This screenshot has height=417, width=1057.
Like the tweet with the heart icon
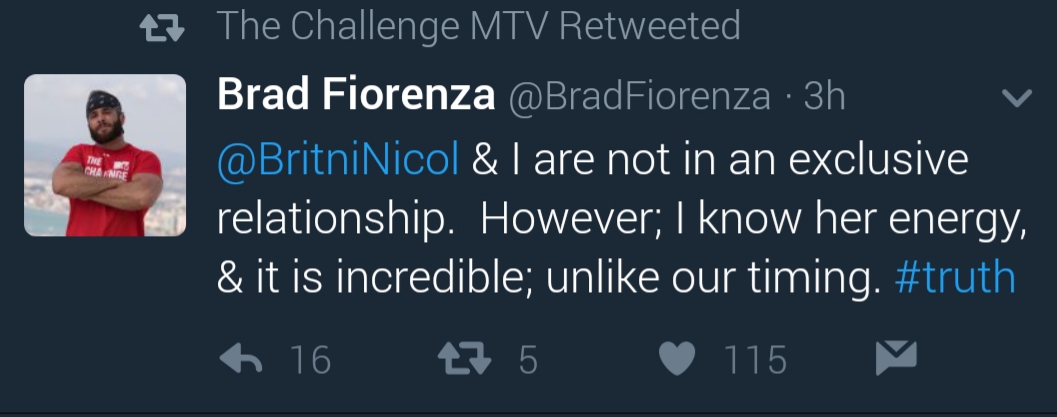(676, 358)
